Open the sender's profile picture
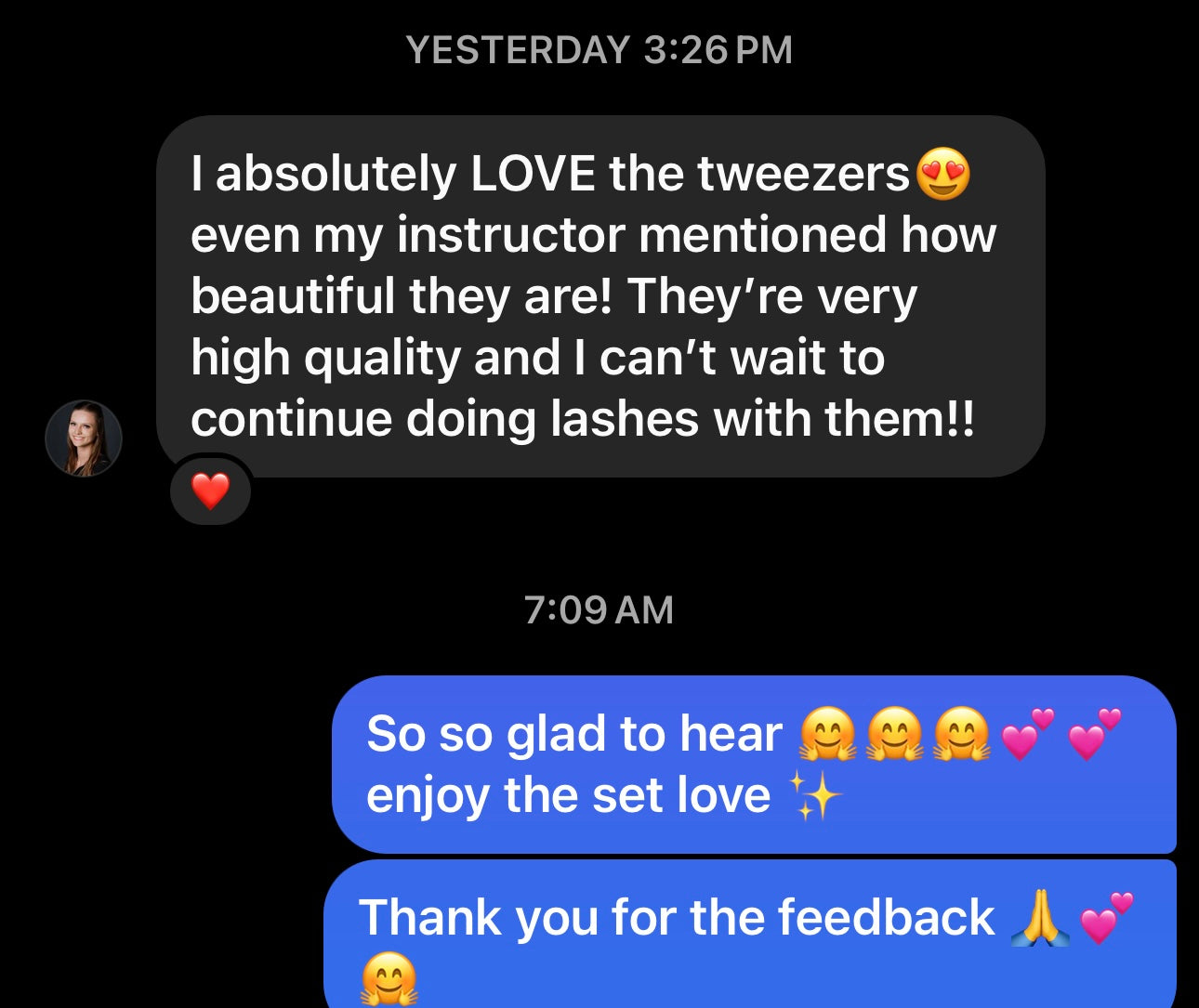This screenshot has width=1199, height=1008. pos(84,439)
